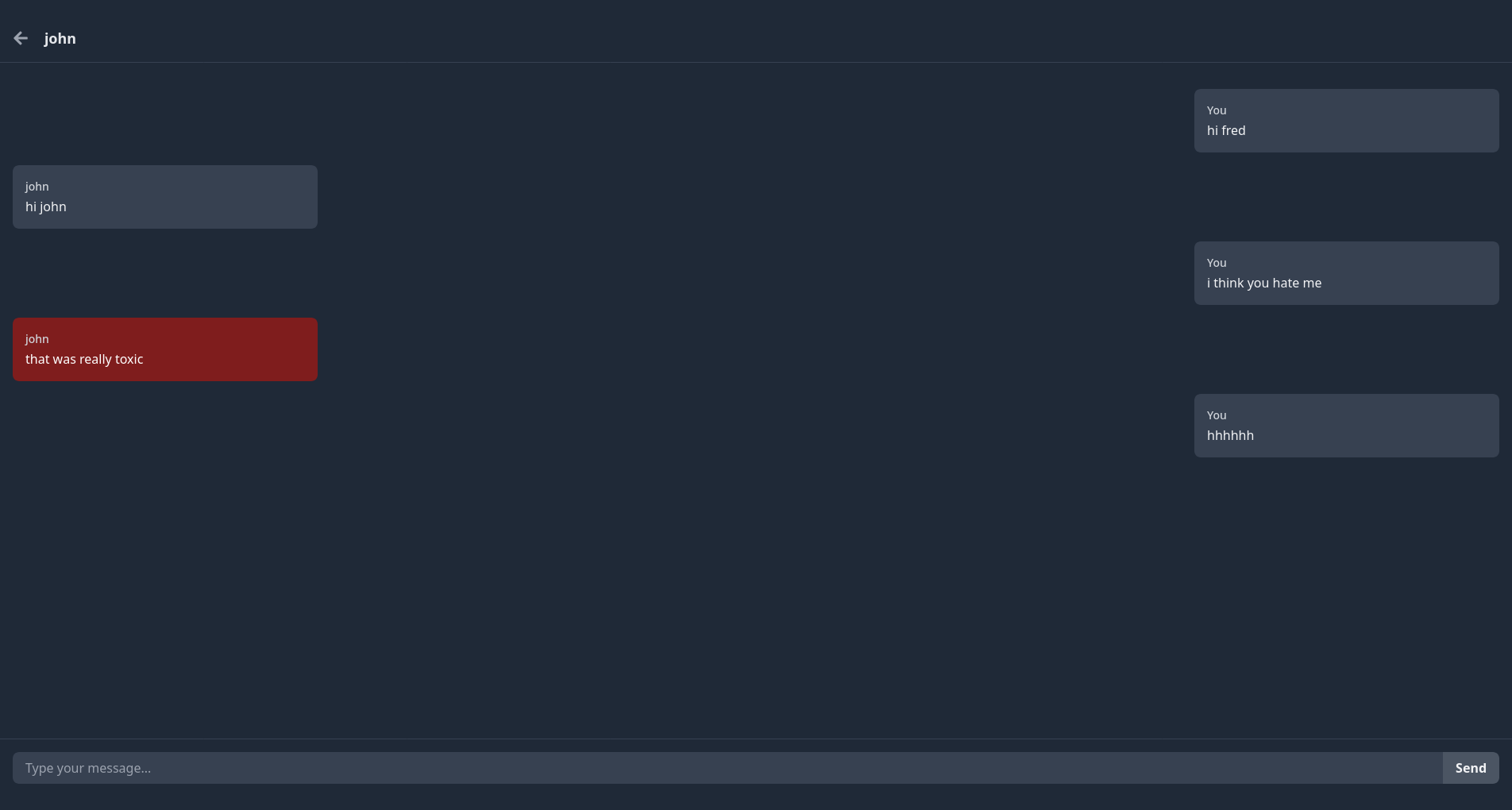Click "You" label above "hi fred"
1512x810 pixels.
[1217, 110]
